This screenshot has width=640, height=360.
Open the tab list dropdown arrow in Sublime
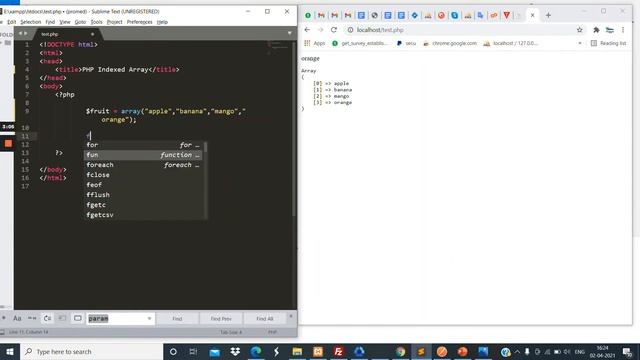290,33
